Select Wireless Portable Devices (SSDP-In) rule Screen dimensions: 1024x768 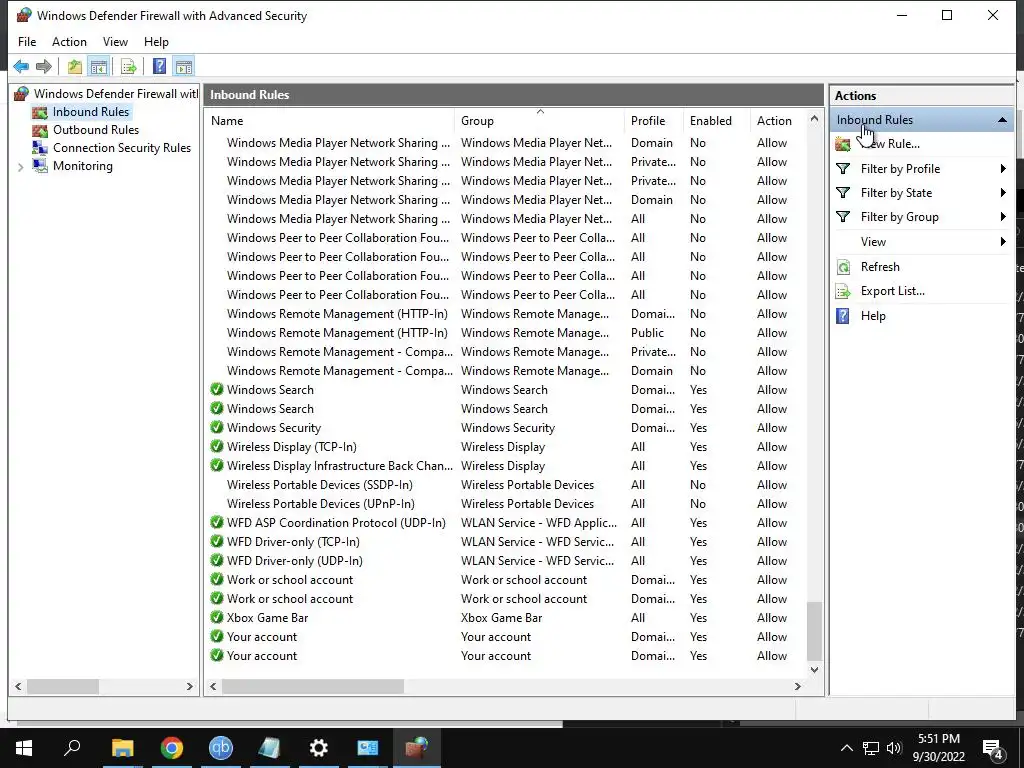pyautogui.click(x=506, y=485)
